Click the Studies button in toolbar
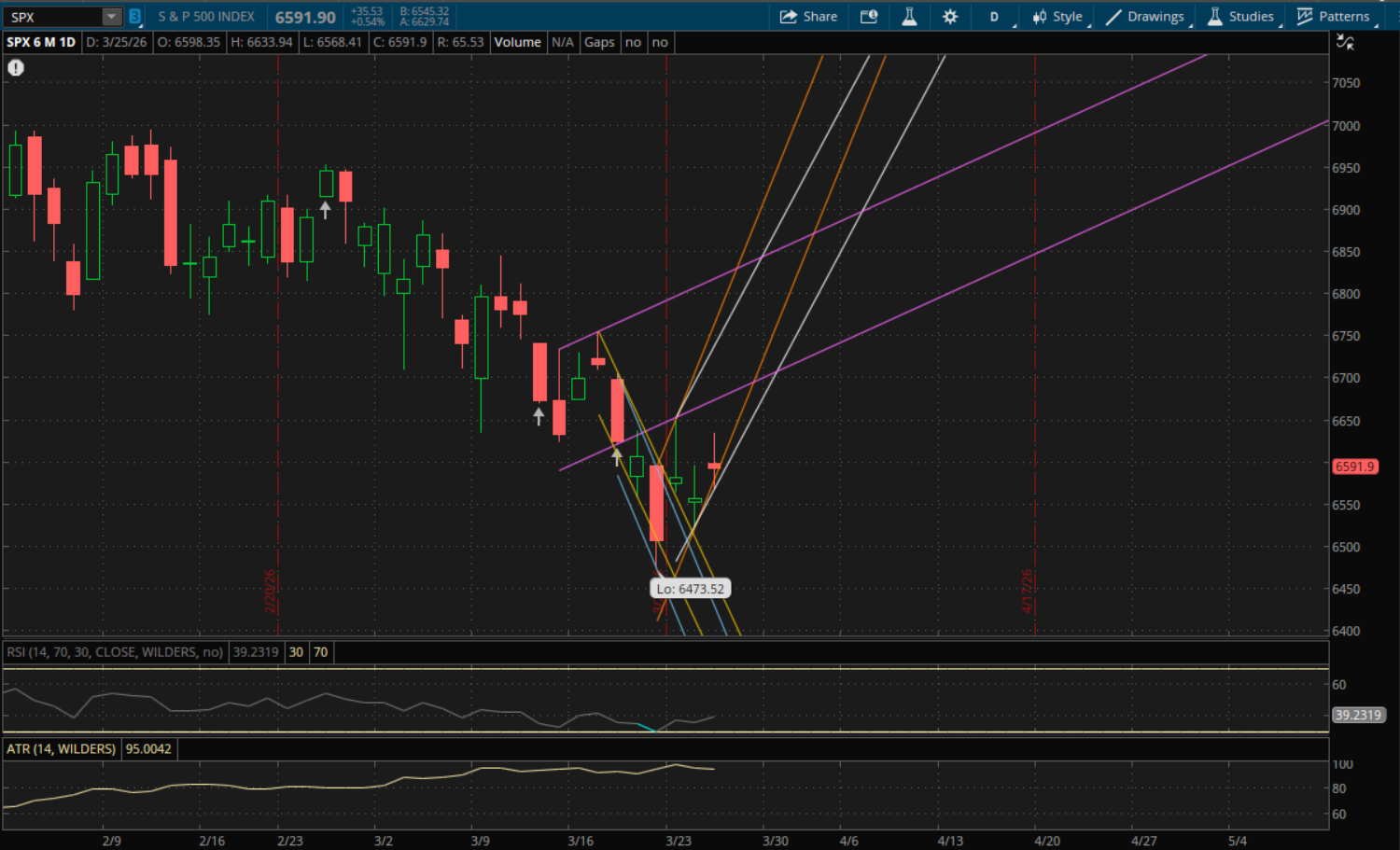 1240,17
